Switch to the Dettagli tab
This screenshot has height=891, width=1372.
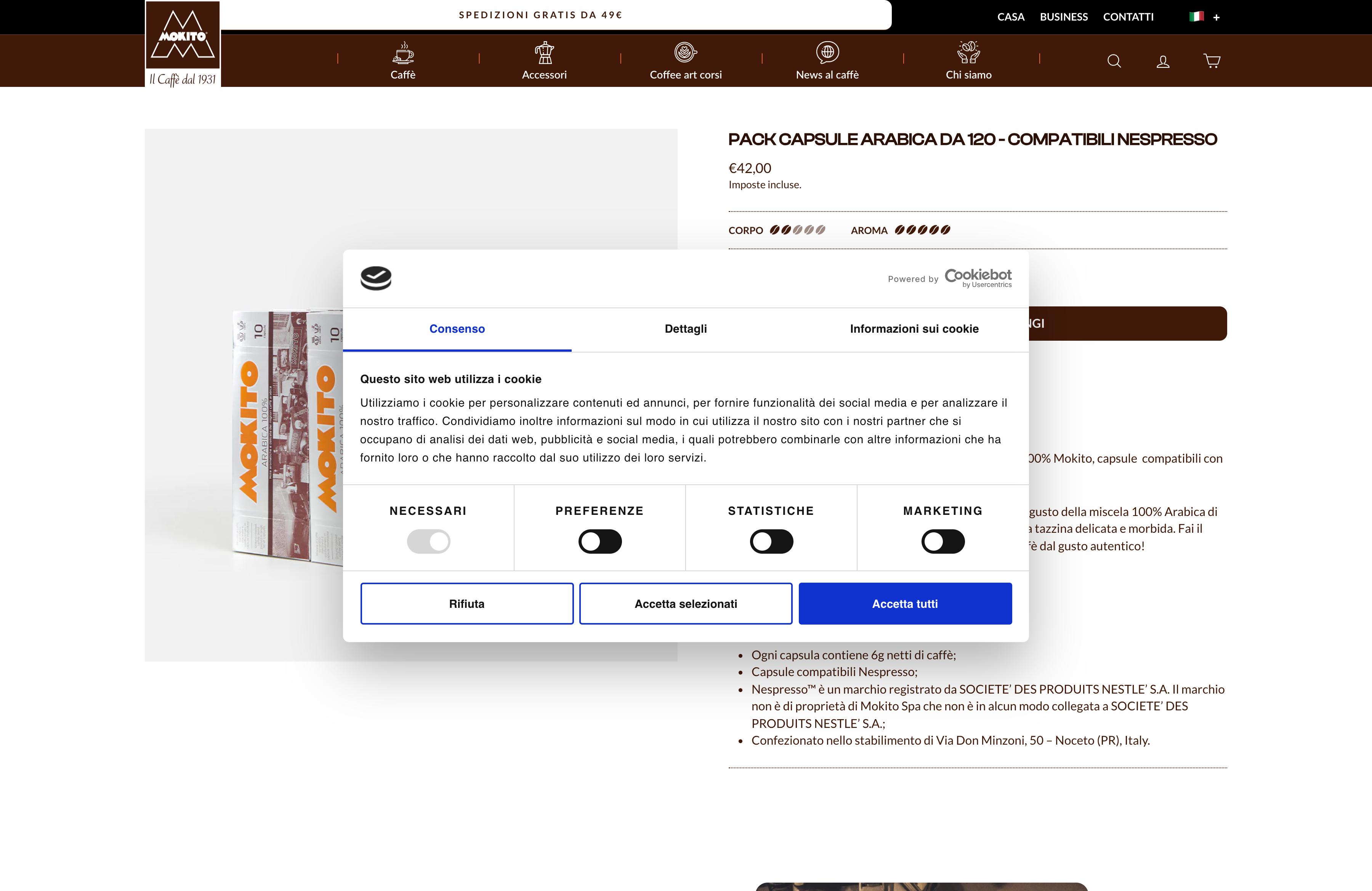[685, 329]
